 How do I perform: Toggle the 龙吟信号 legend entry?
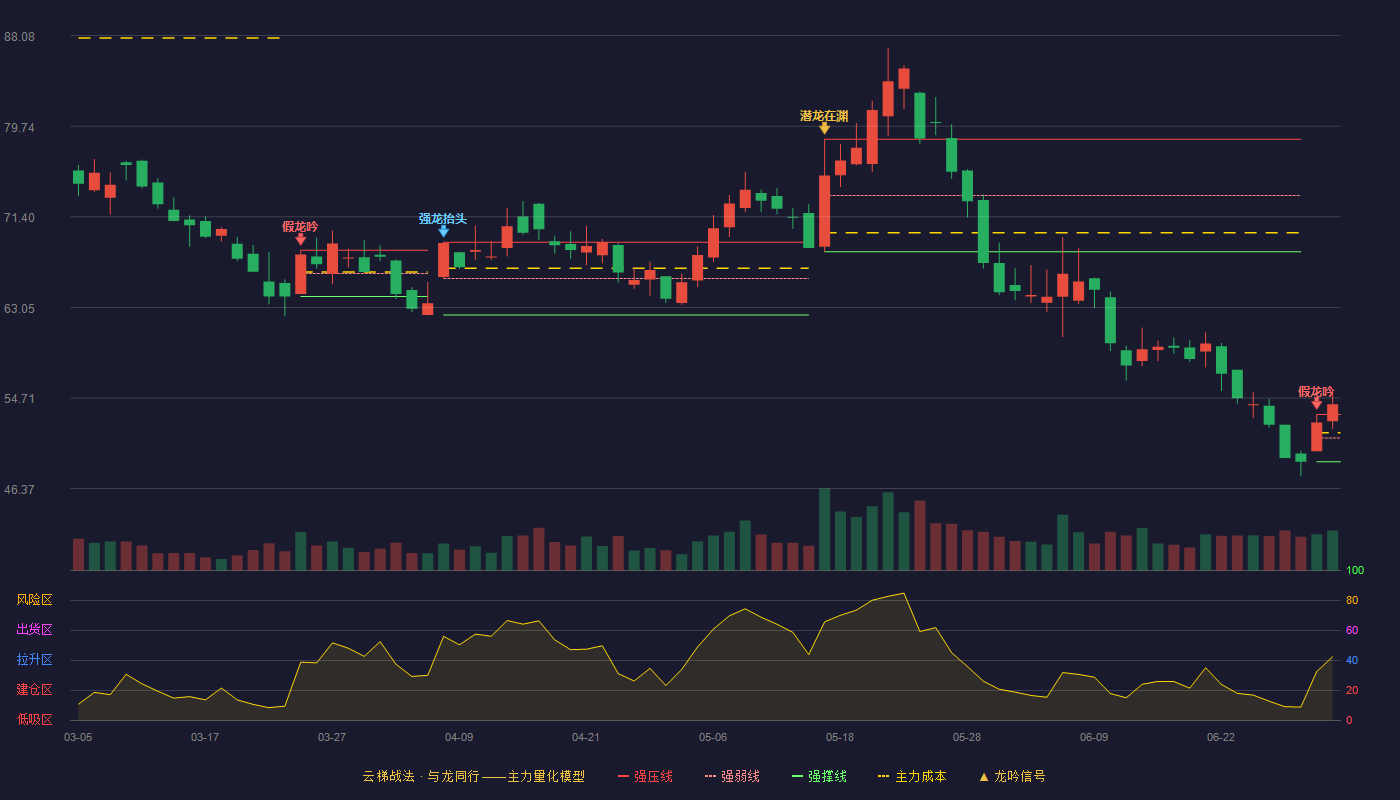(1012, 776)
